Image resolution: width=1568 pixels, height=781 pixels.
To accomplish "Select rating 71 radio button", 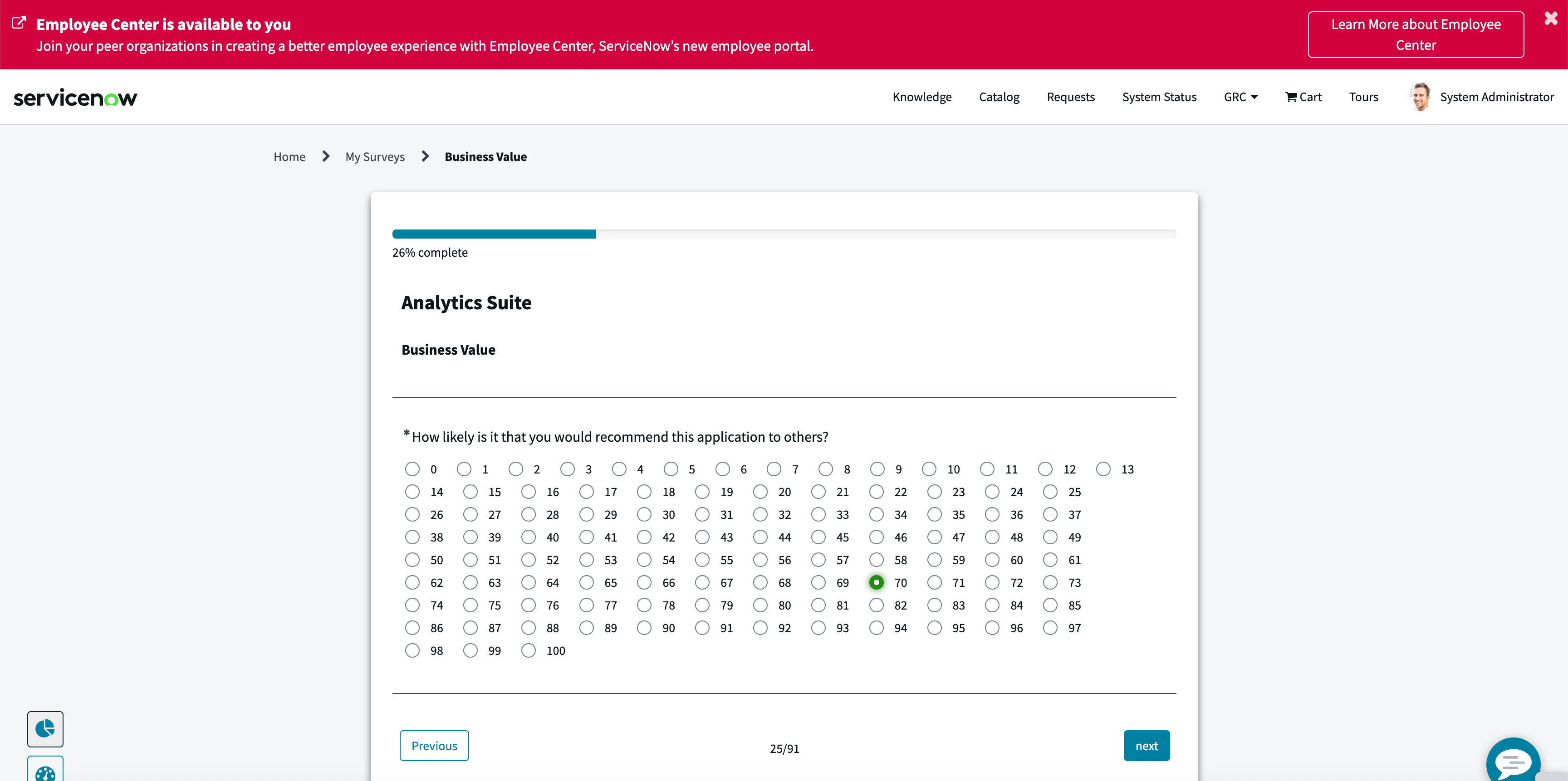I will (934, 582).
